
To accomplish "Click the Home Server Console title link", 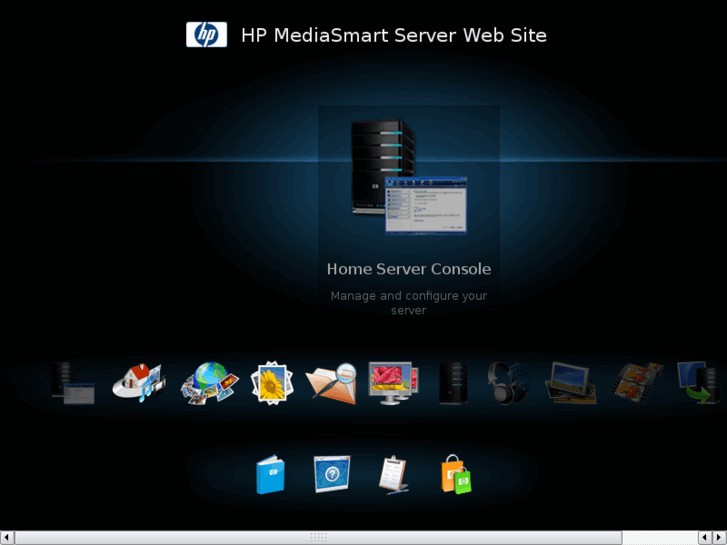I will tap(408, 269).
